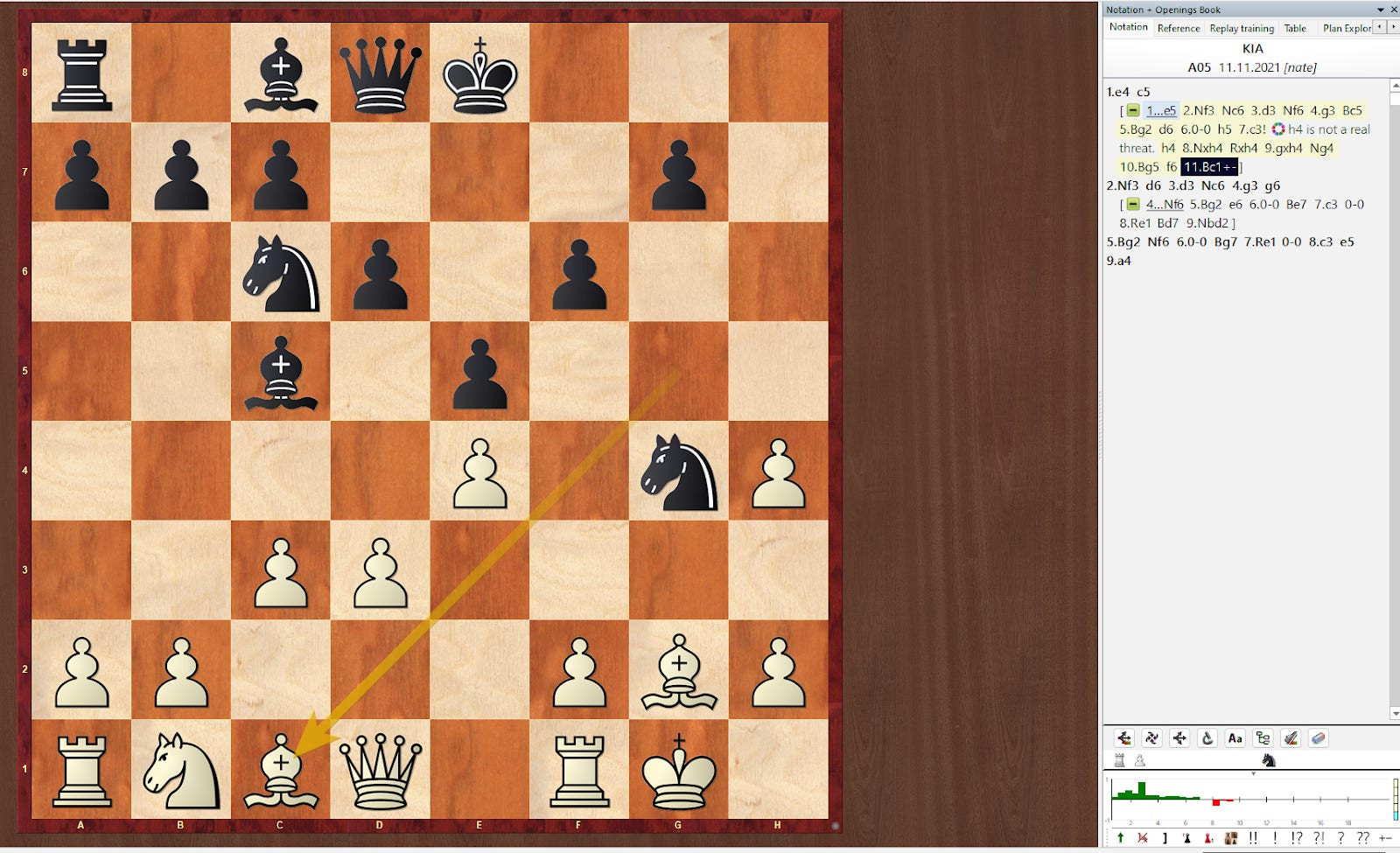The height and width of the screenshot is (853, 1400).
Task: Select move 8.Nxh4 in the notation
Action: point(1202,148)
